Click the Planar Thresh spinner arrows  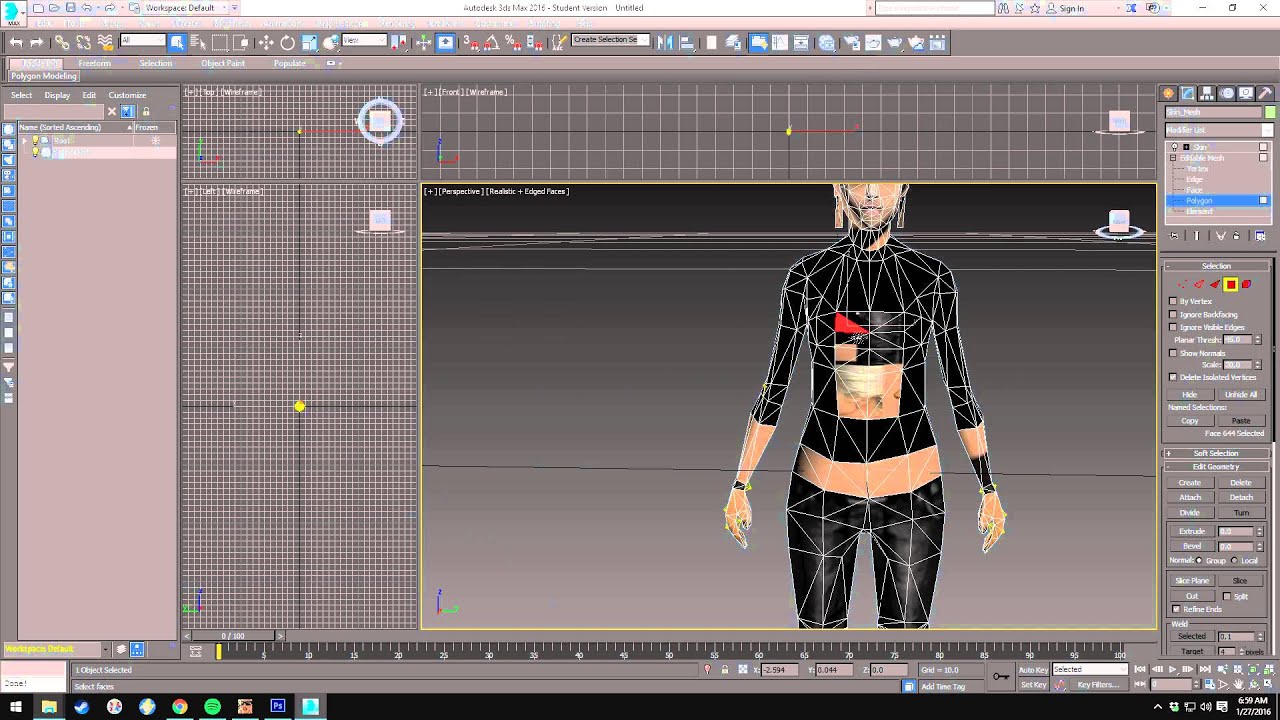[x=1258, y=340]
